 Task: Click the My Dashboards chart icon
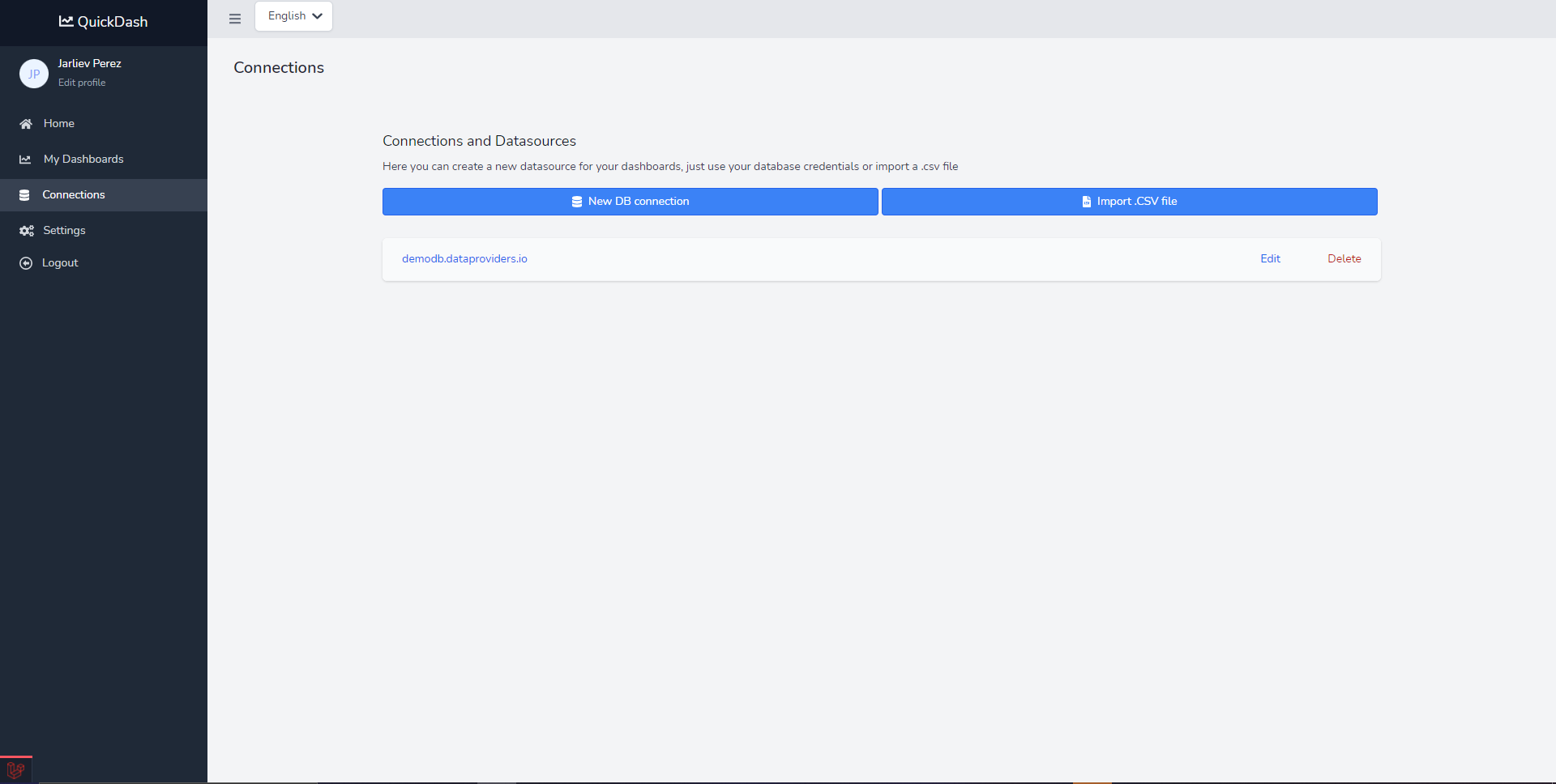tap(26, 160)
